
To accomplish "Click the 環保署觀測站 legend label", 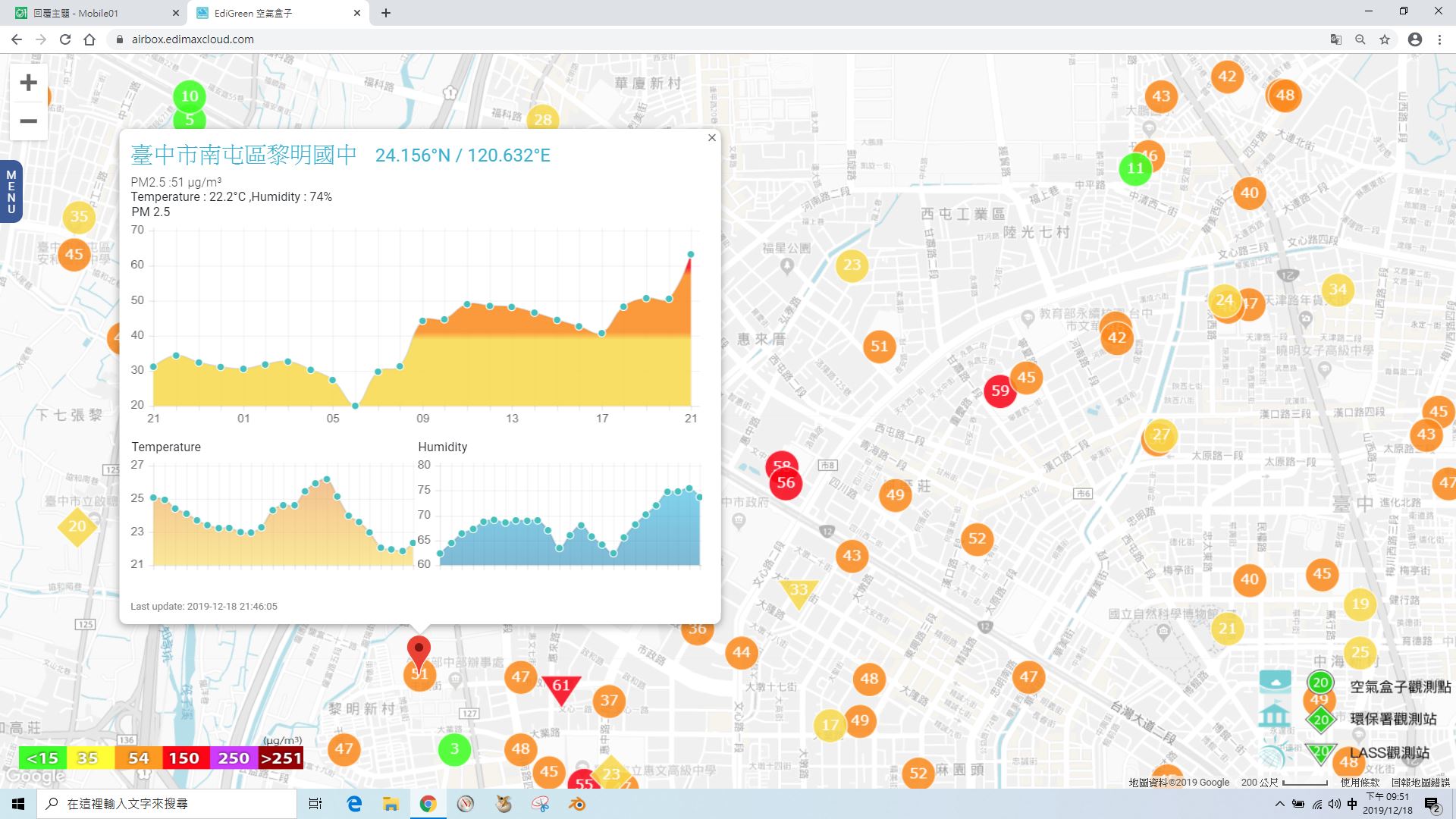I will coord(1393,719).
